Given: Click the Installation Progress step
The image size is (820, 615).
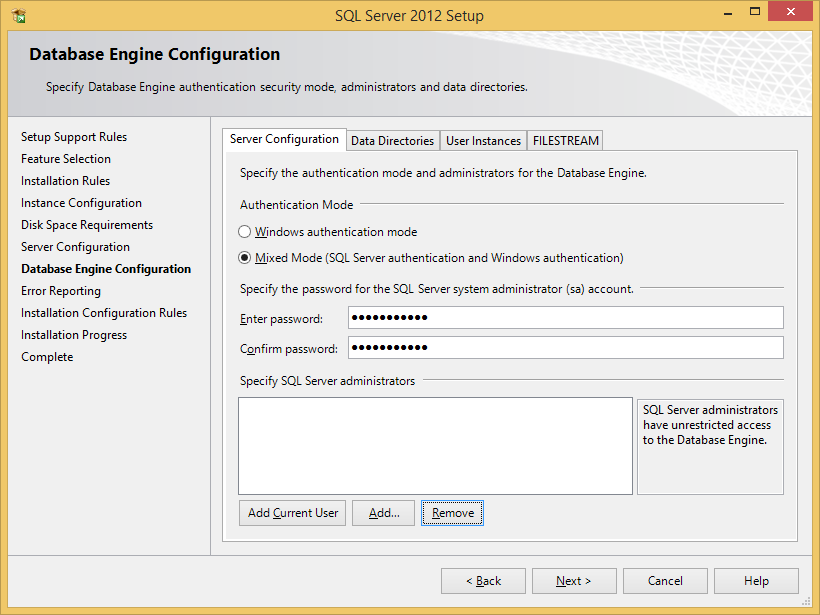Looking at the screenshot, I should point(74,335).
